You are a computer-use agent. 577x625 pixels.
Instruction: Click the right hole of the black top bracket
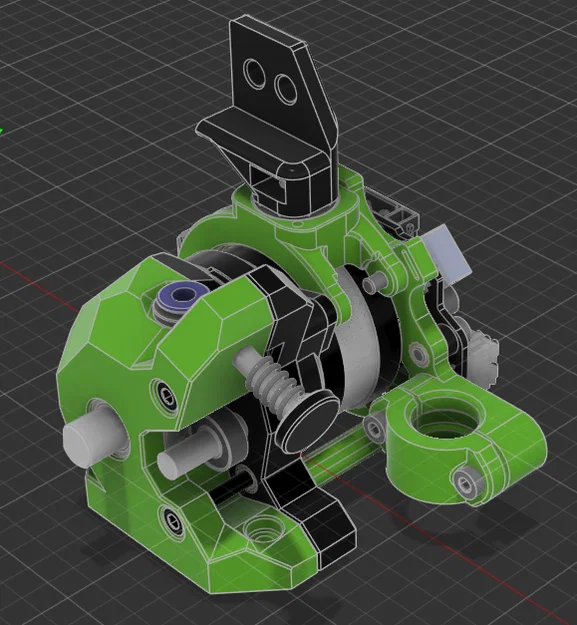(x=286, y=89)
